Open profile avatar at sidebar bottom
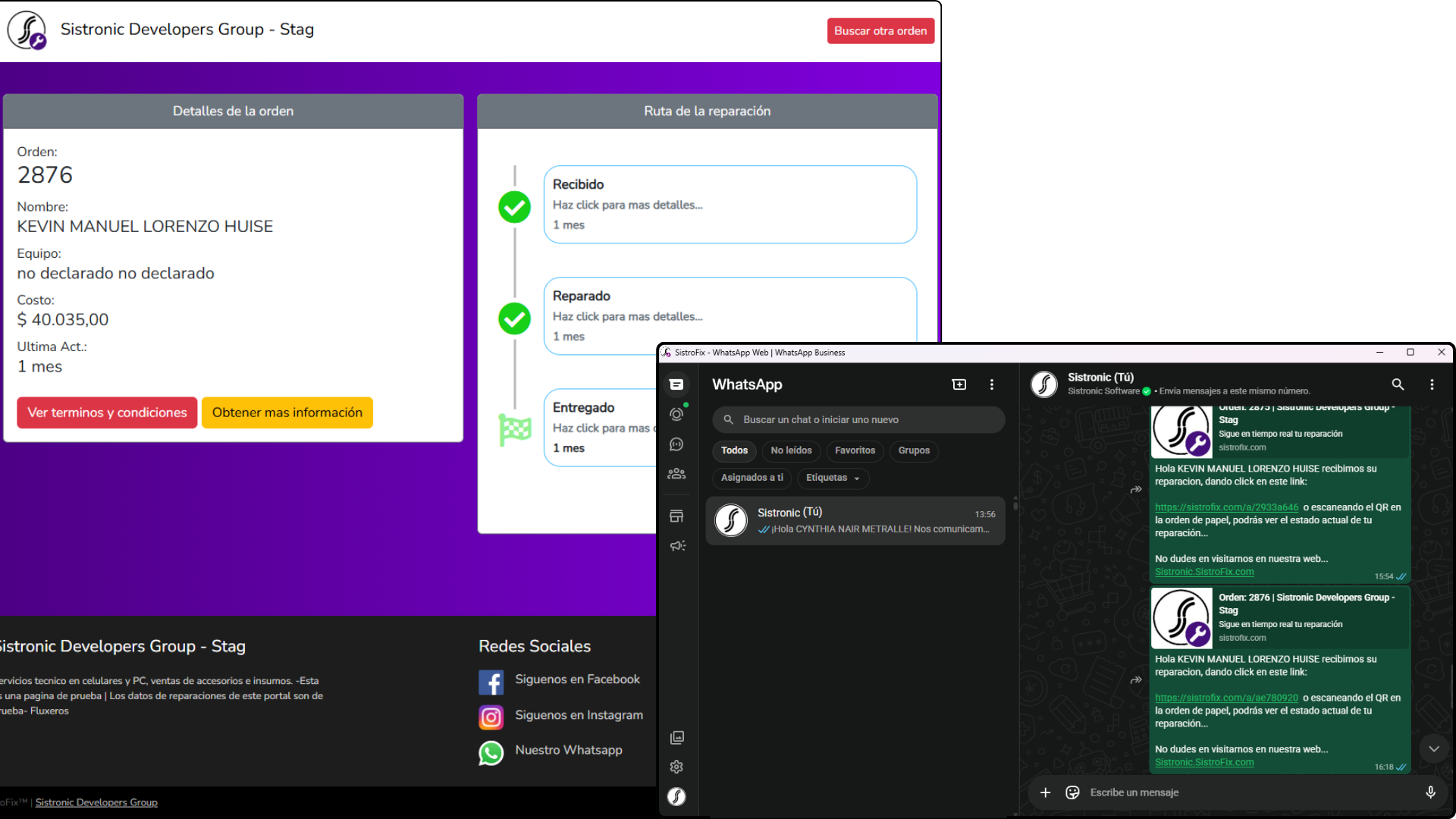1456x819 pixels. pyautogui.click(x=676, y=796)
